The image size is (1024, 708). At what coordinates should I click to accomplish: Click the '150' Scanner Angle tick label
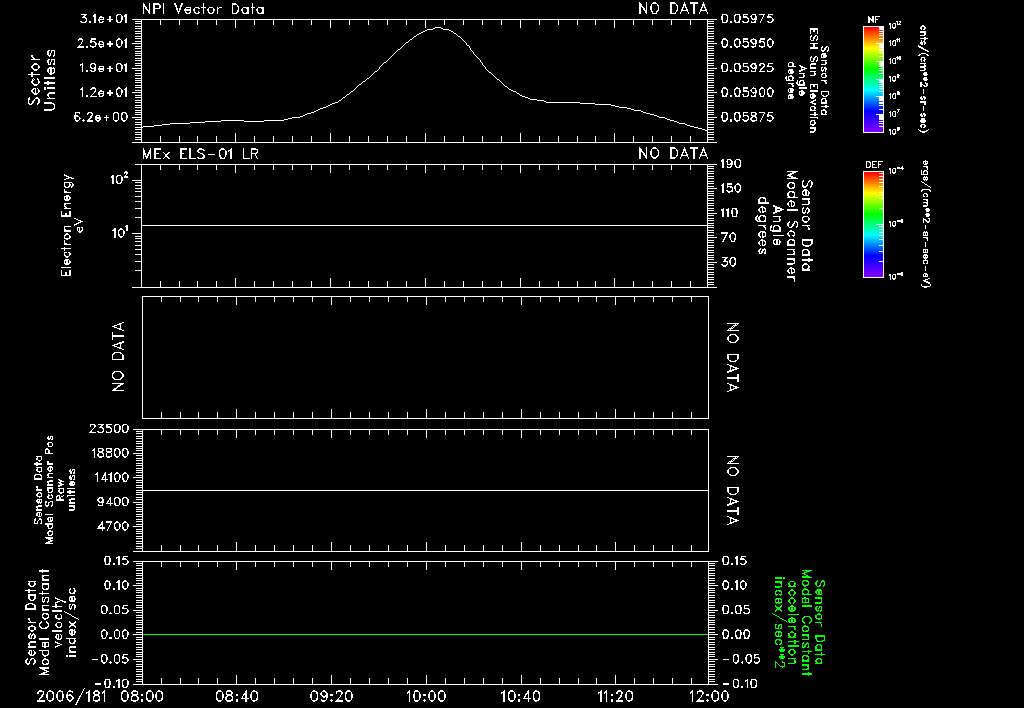[731, 189]
